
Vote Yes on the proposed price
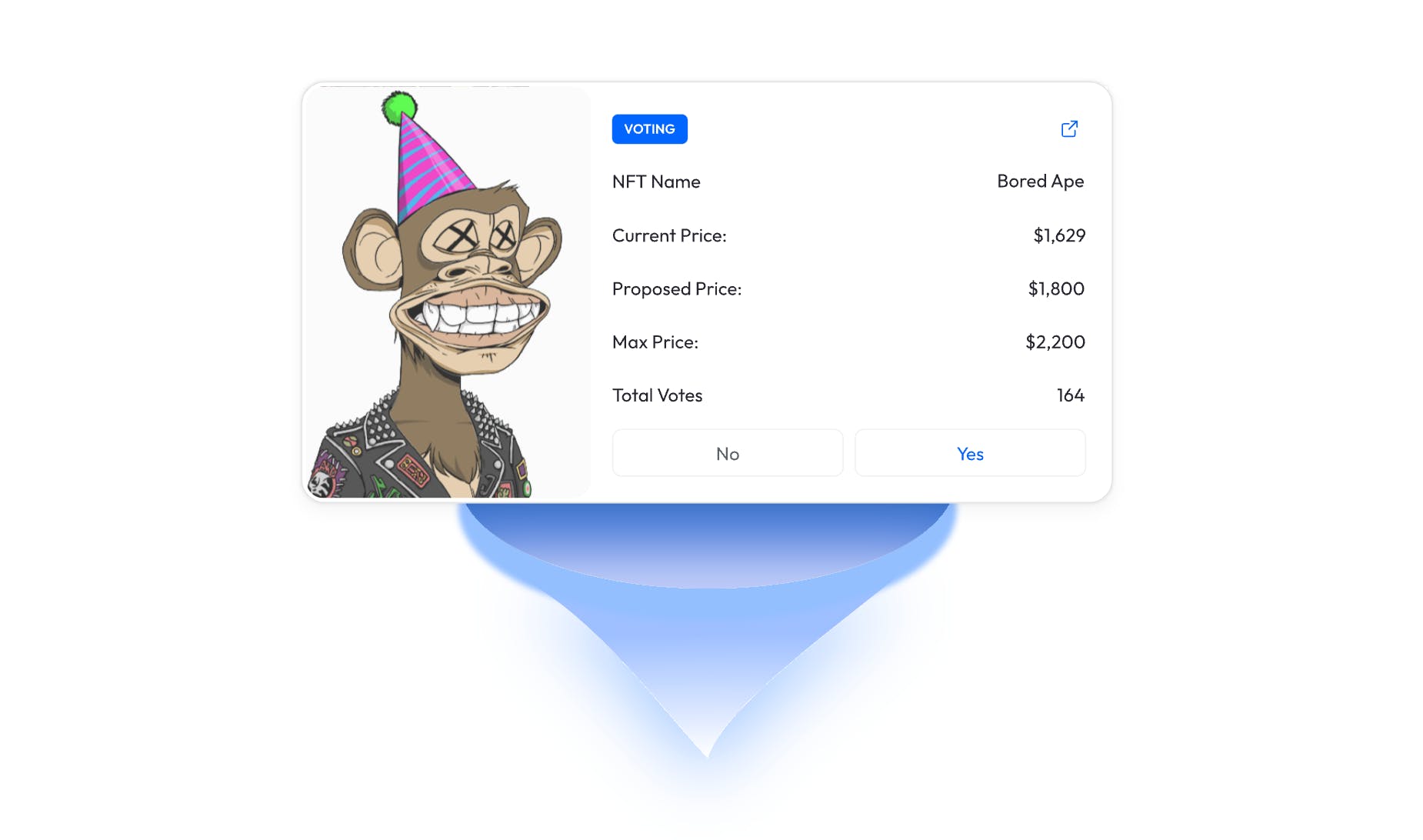coord(970,453)
